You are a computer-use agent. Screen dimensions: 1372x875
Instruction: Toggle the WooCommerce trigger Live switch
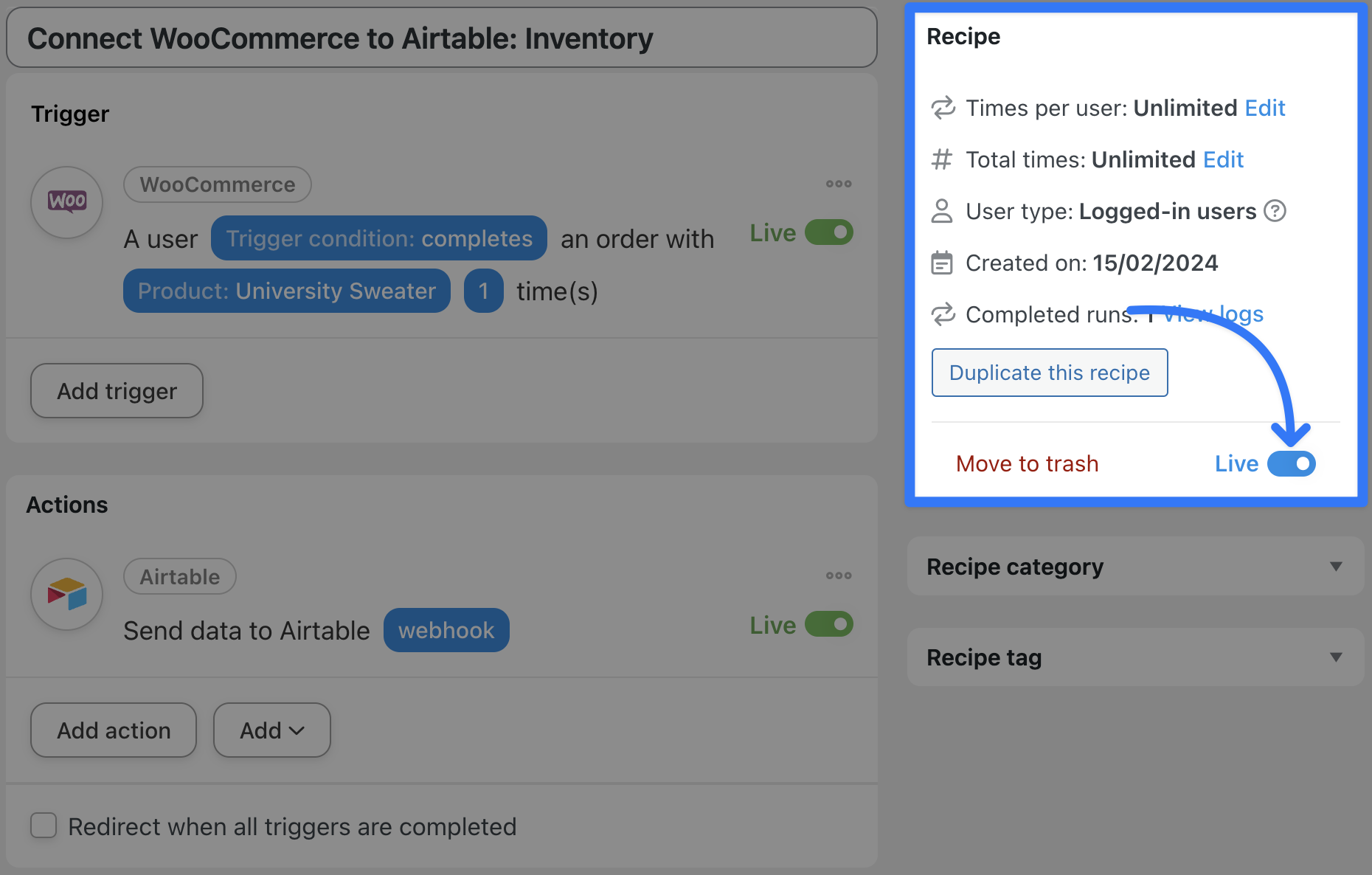pyautogui.click(x=829, y=232)
